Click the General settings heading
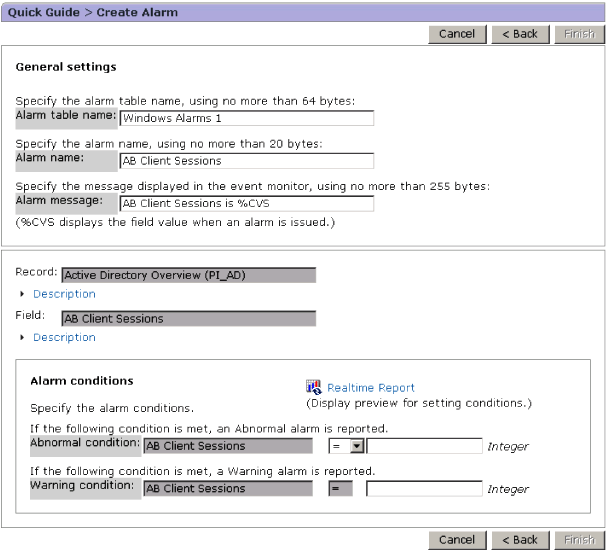The image size is (607, 552). coord(66,67)
